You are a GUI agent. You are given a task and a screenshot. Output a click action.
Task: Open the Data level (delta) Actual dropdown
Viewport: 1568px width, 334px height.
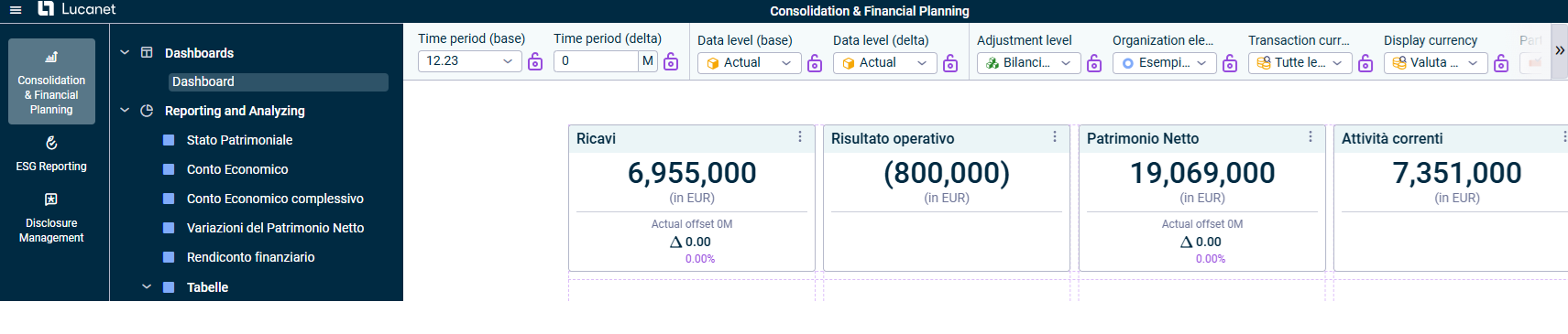click(884, 63)
